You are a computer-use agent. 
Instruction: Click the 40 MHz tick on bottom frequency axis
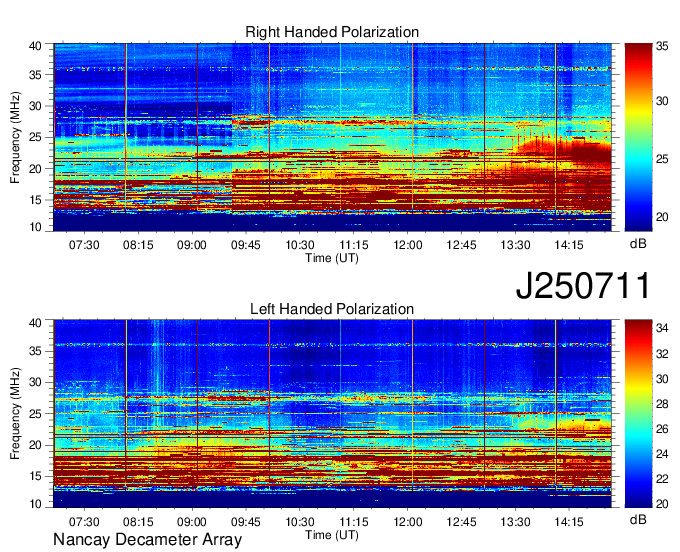[x=36, y=323]
